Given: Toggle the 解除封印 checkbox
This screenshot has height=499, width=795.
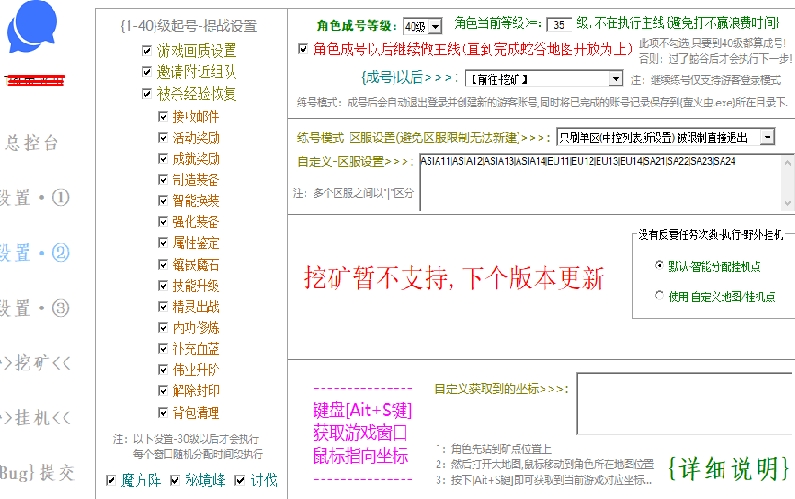Looking at the screenshot, I should [163, 390].
